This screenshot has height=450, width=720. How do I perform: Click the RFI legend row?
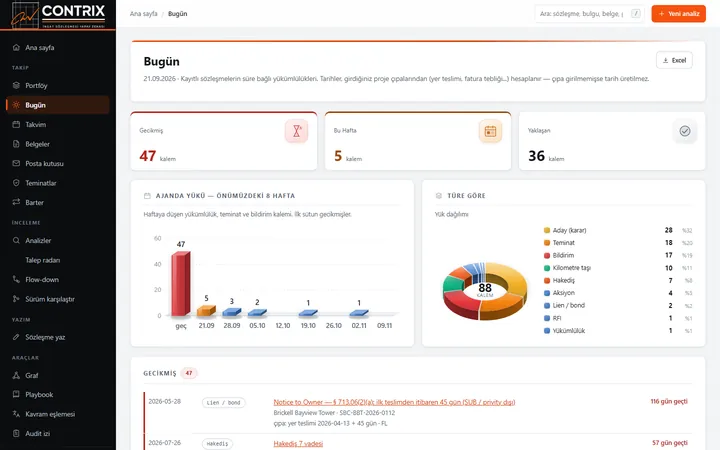(x=618, y=318)
